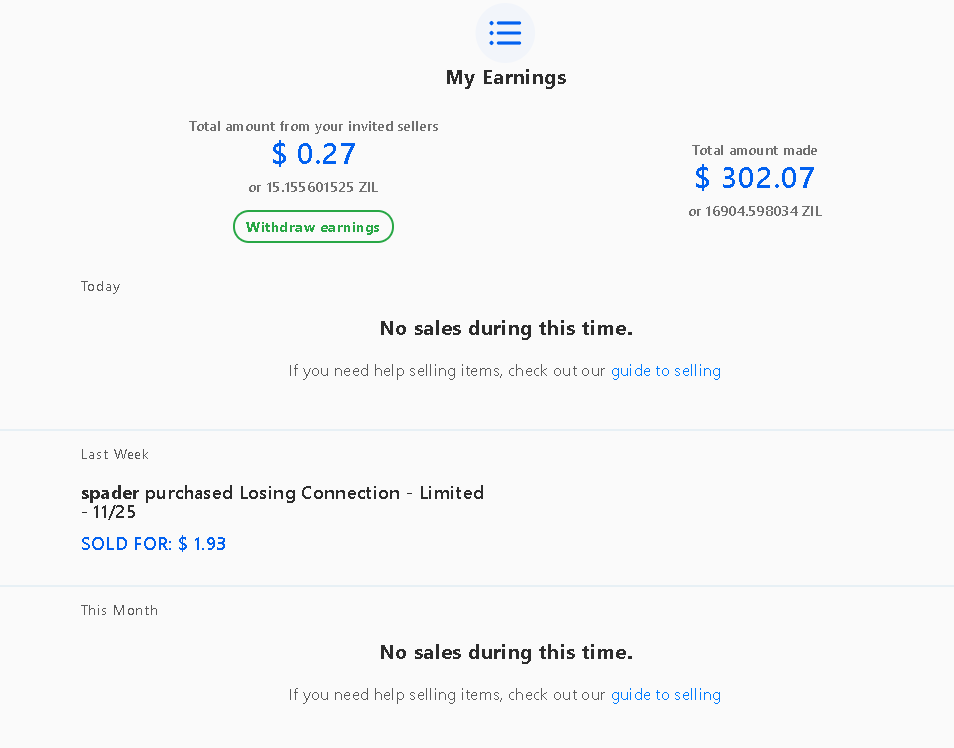Image resolution: width=954 pixels, height=748 pixels.
Task: Select the Losing Connection - Limited sale entry
Action: tap(282, 502)
